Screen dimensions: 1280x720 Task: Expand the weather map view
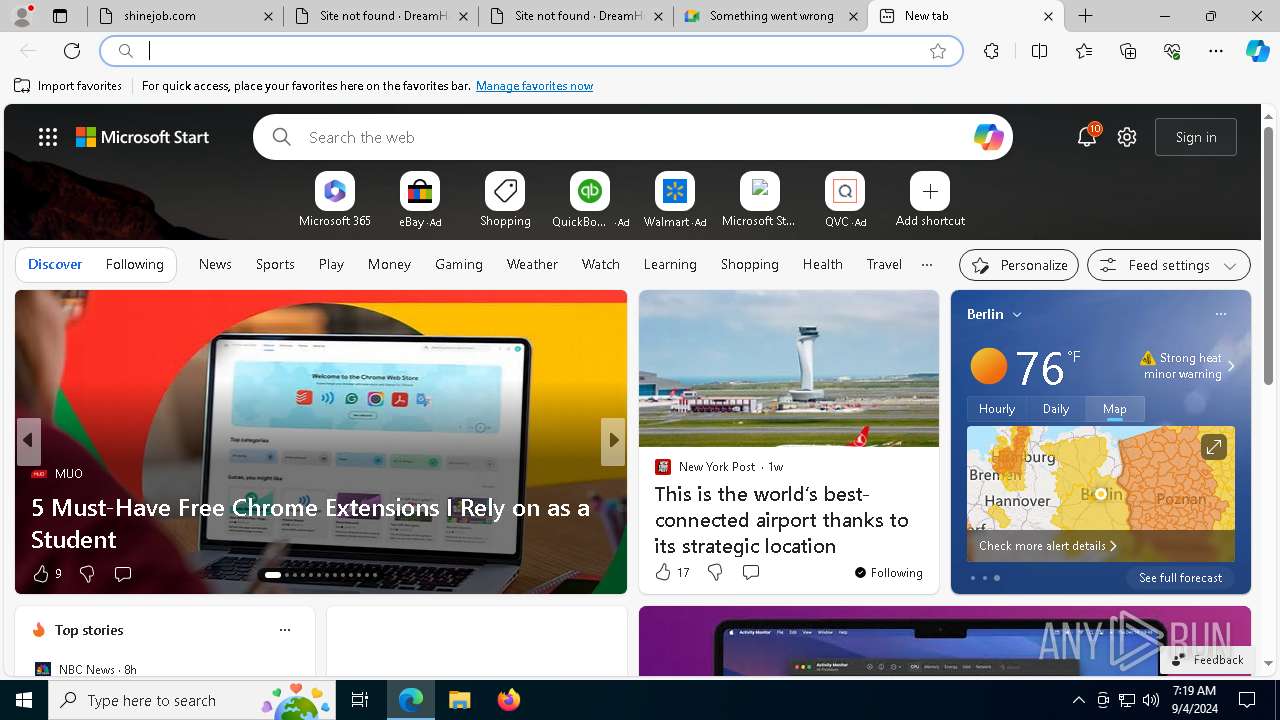point(1213,447)
